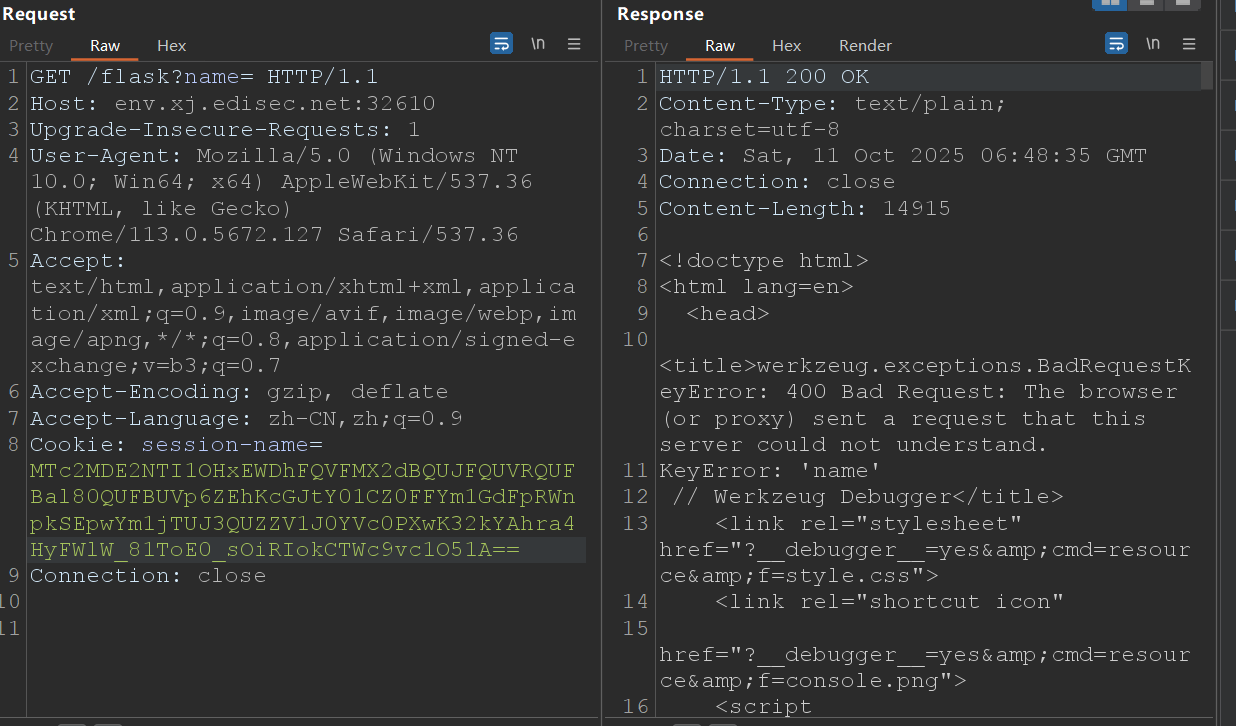Open the Response panel hamburger options menu
The width and height of the screenshot is (1236, 726).
[x=1189, y=44]
